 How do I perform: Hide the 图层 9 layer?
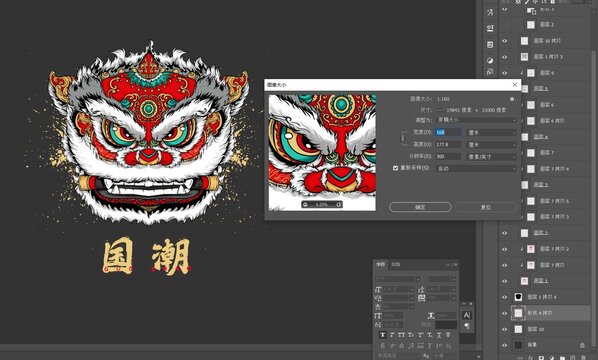point(505,73)
